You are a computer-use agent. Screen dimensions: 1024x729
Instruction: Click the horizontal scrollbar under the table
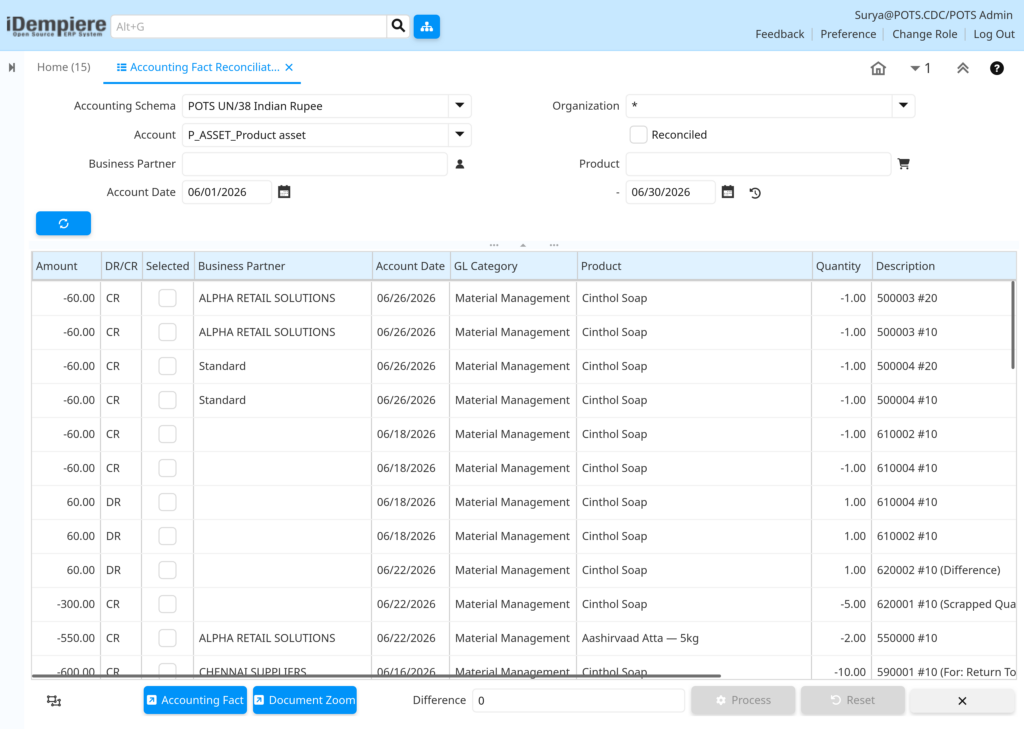(376, 675)
